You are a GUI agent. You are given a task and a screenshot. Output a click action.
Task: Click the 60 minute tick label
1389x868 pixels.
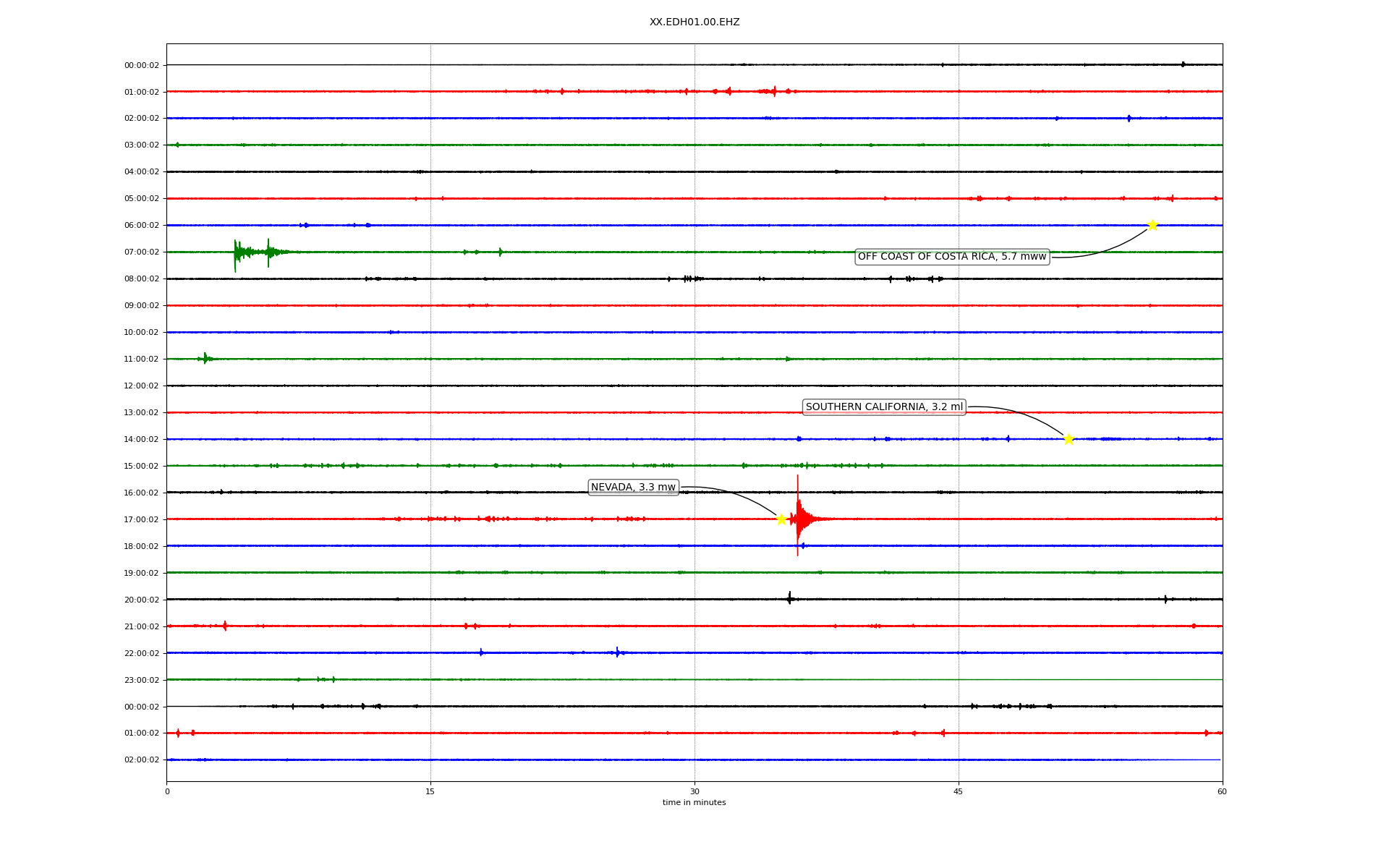pos(1222,791)
